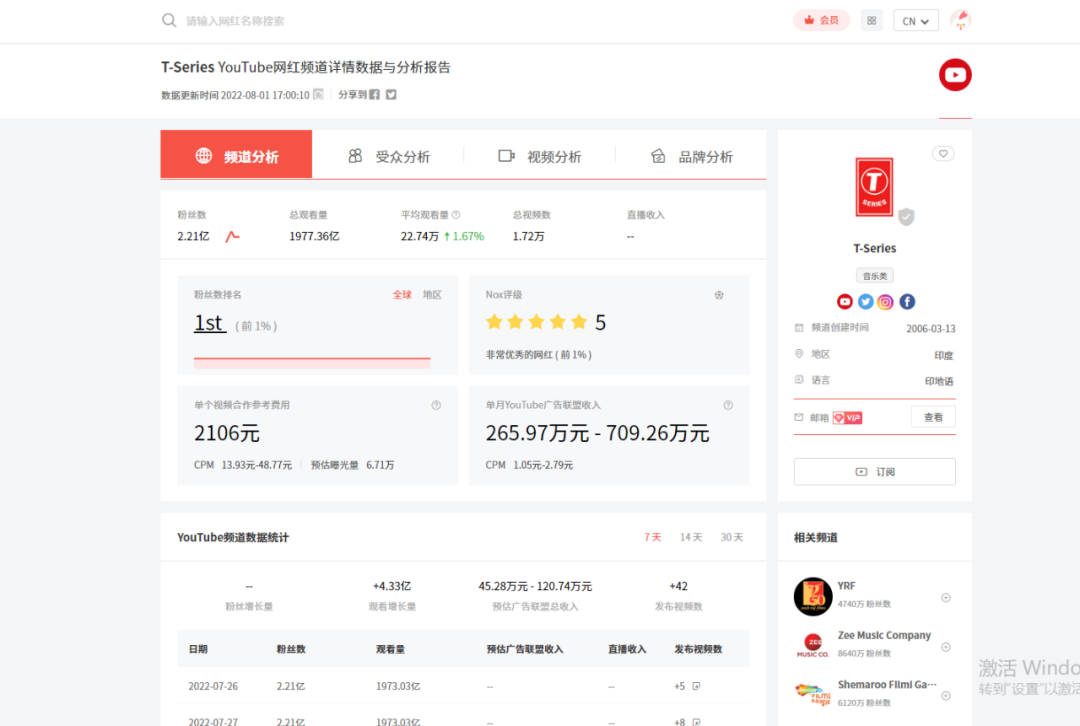Show 7天 channel statistics

click(652, 537)
